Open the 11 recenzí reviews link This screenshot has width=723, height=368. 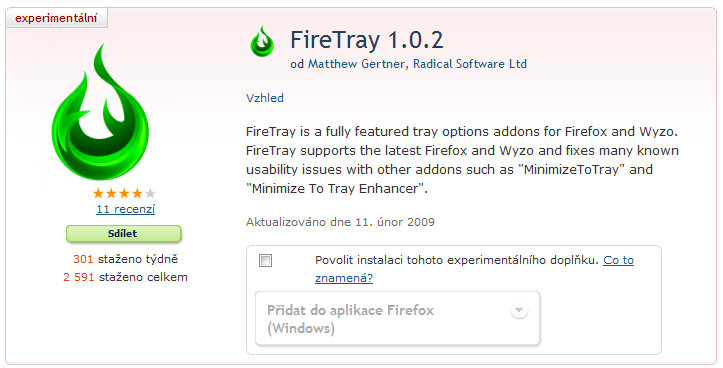coord(125,209)
